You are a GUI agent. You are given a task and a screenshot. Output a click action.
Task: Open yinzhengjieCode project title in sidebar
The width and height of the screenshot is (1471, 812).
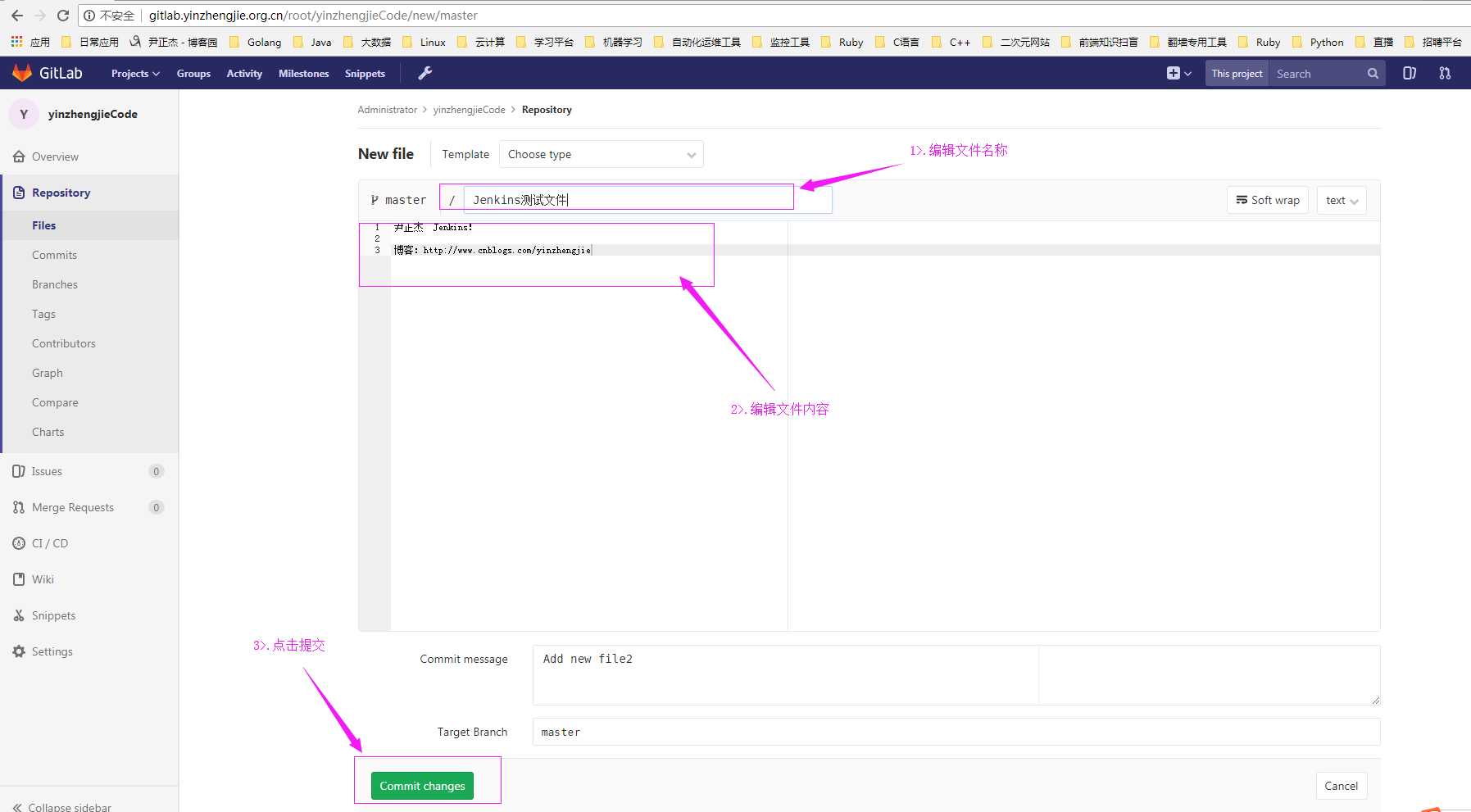[x=93, y=114]
